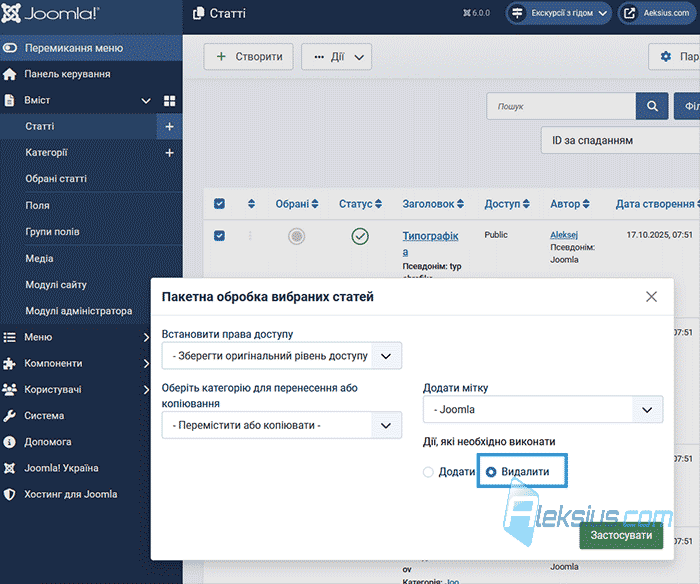Screen dimensions: 700x584
Task: Go to Панель керування home icon
Action: pos(9,74)
